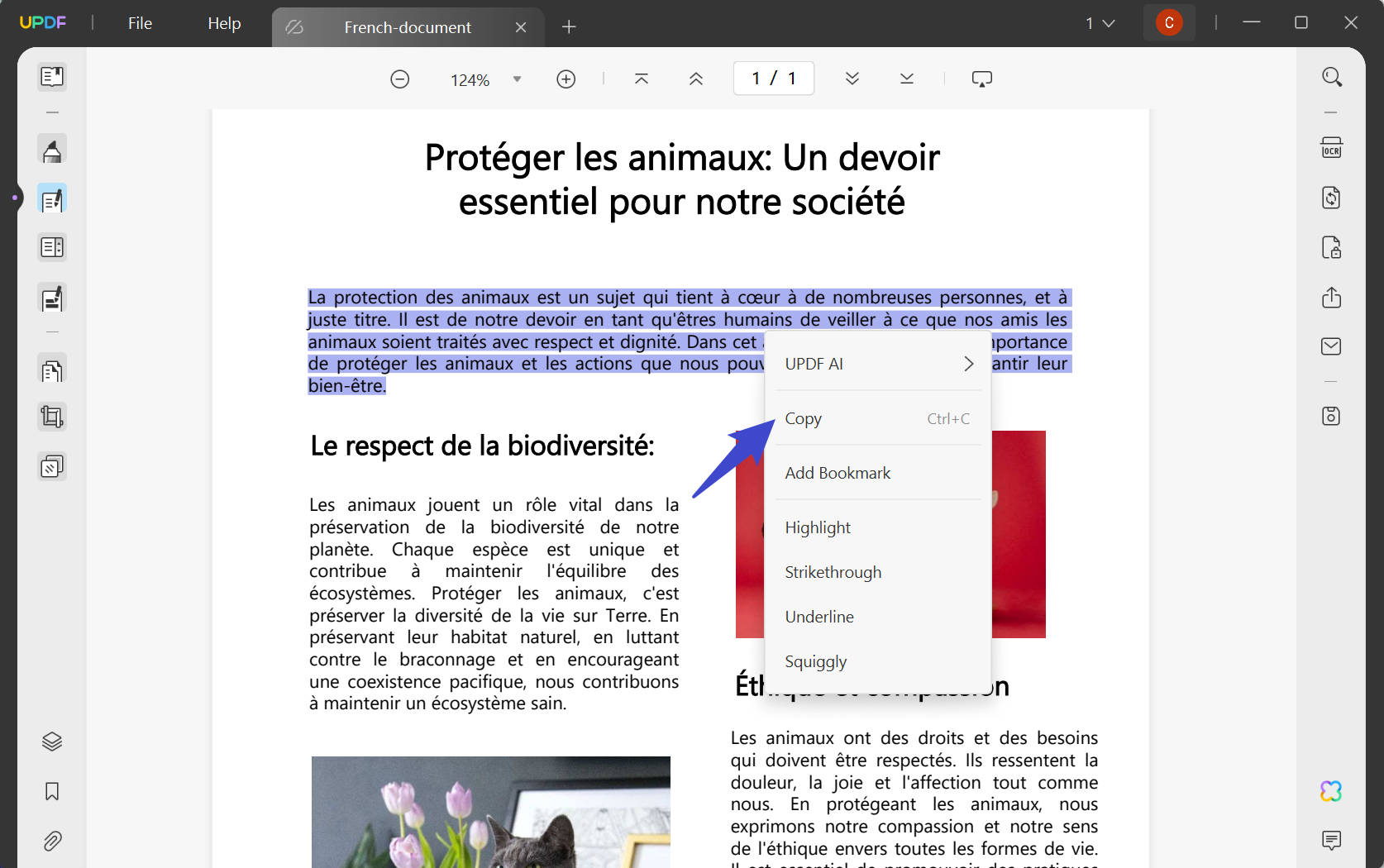
Task: Open the Bookmarks panel
Action: coord(52,791)
